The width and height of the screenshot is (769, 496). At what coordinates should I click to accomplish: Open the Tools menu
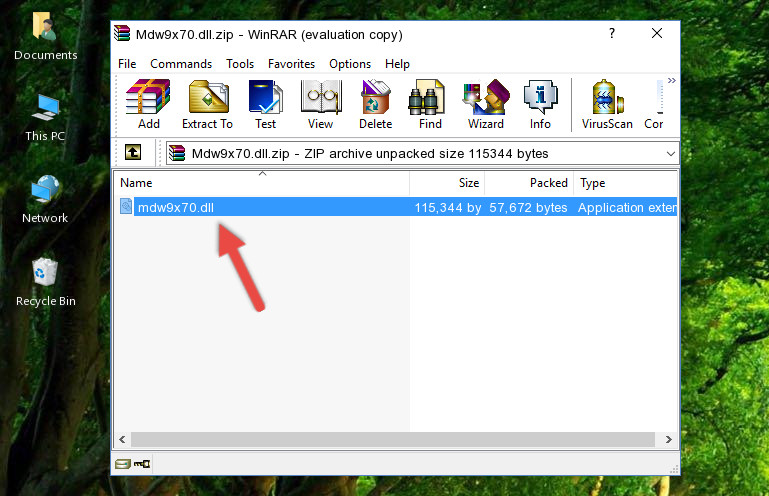click(240, 64)
